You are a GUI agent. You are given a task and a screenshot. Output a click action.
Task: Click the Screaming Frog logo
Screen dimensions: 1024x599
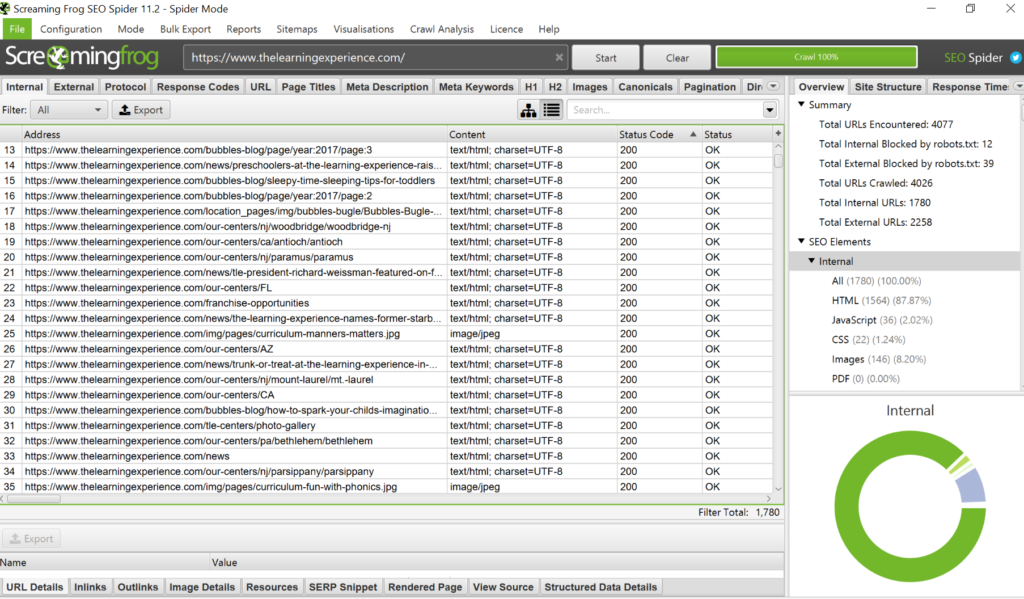82,57
